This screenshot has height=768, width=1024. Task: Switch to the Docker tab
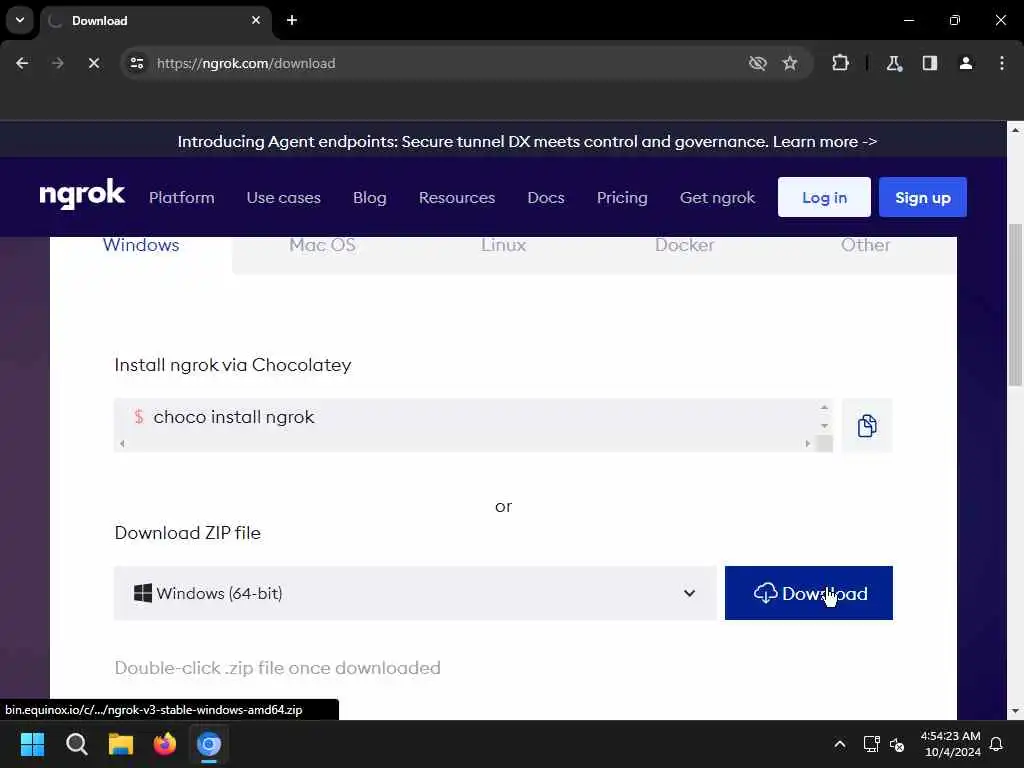pyautogui.click(x=684, y=246)
